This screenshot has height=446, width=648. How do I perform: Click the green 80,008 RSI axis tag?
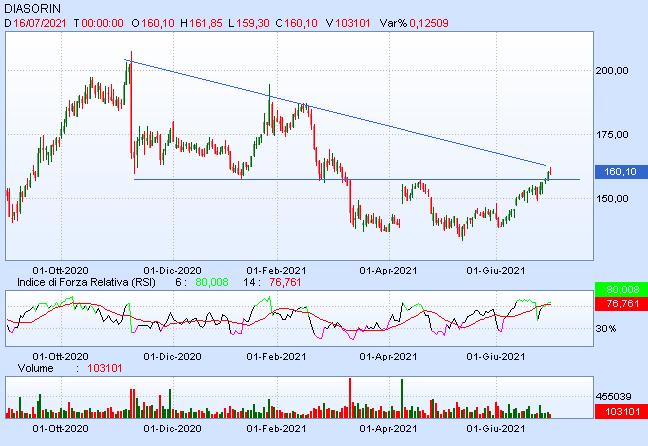621,289
